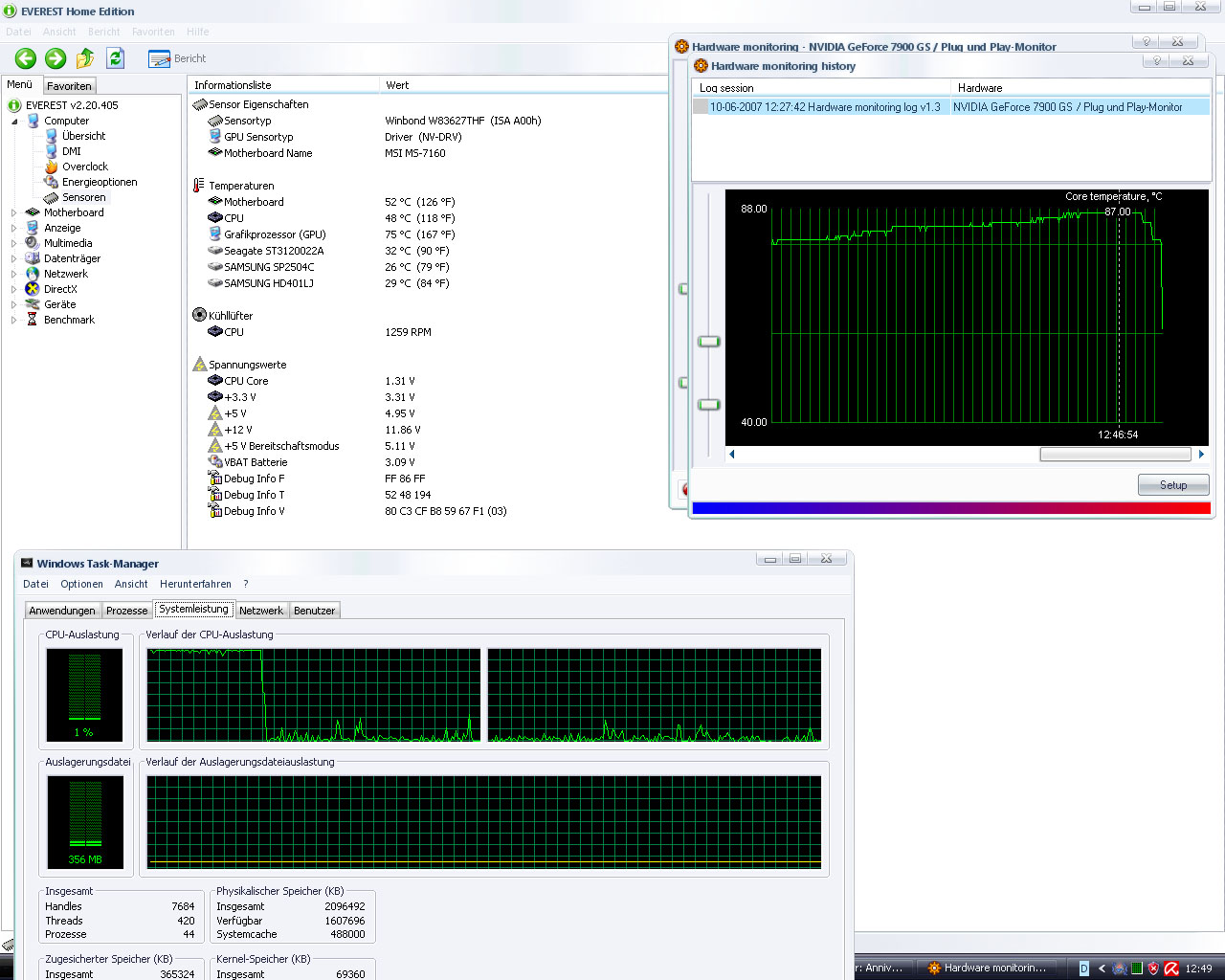Show hidden tray icons with the arrow

coord(1102,969)
